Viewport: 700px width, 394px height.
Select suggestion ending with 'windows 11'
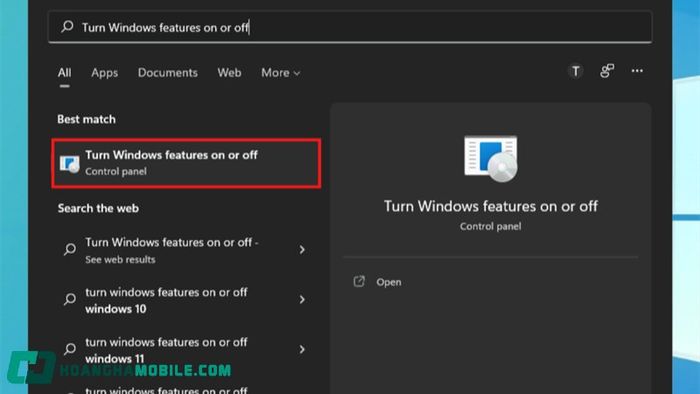[186, 350]
